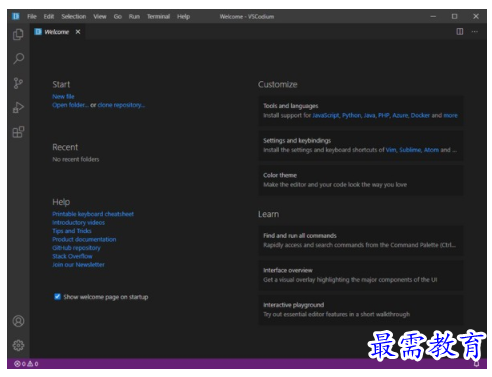
Task: Open the Introductory videos link
Action: [x=78, y=222]
